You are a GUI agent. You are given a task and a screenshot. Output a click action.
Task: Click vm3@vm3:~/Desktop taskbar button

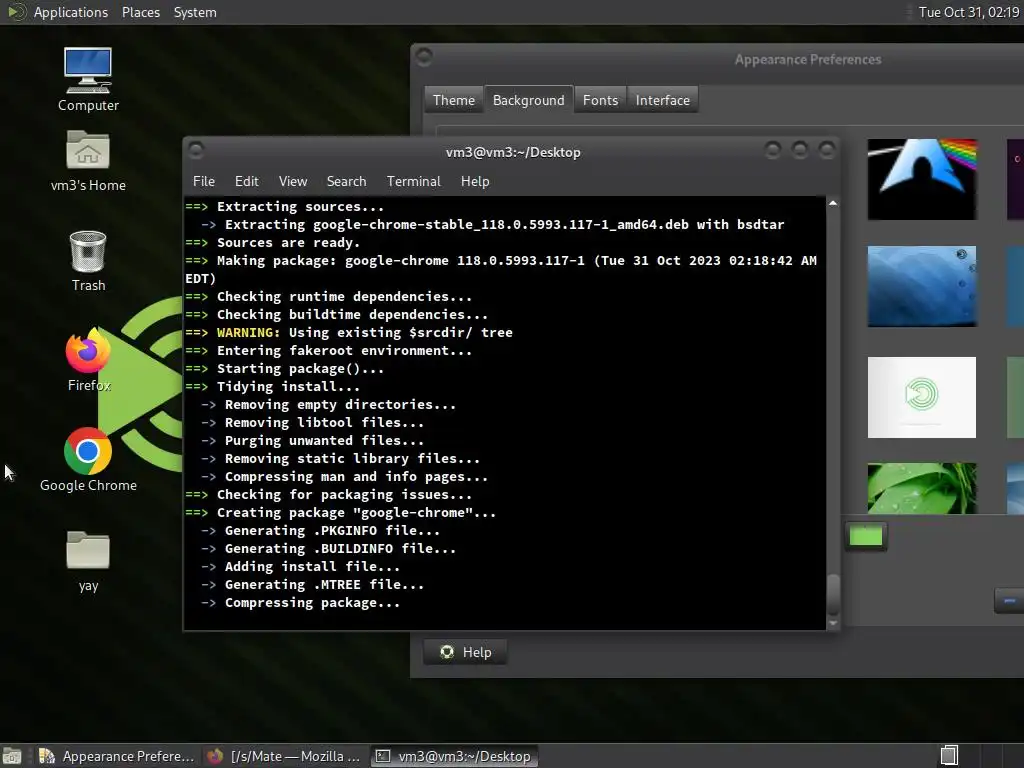tap(455, 756)
